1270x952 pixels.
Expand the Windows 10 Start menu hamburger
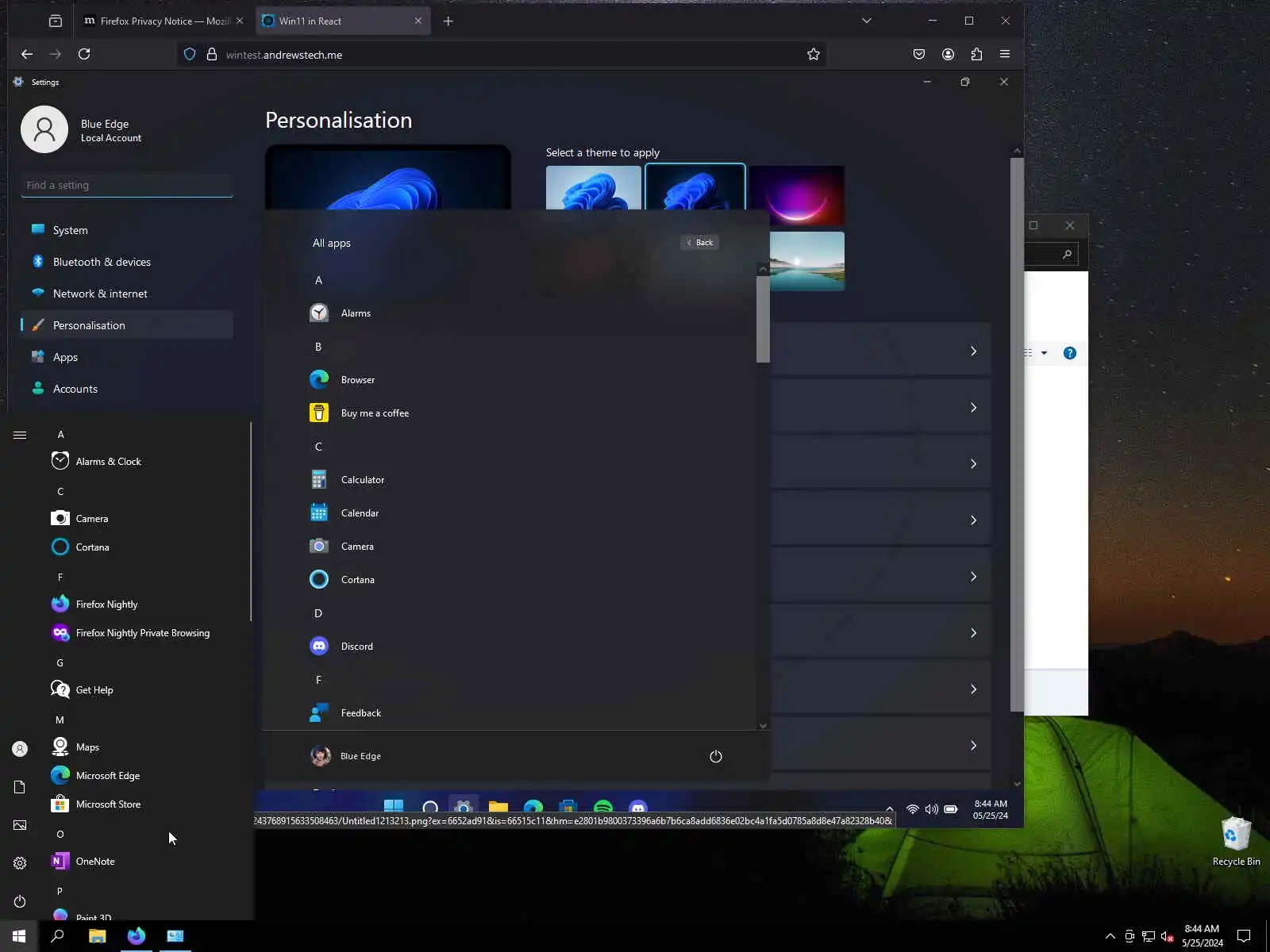tap(20, 435)
